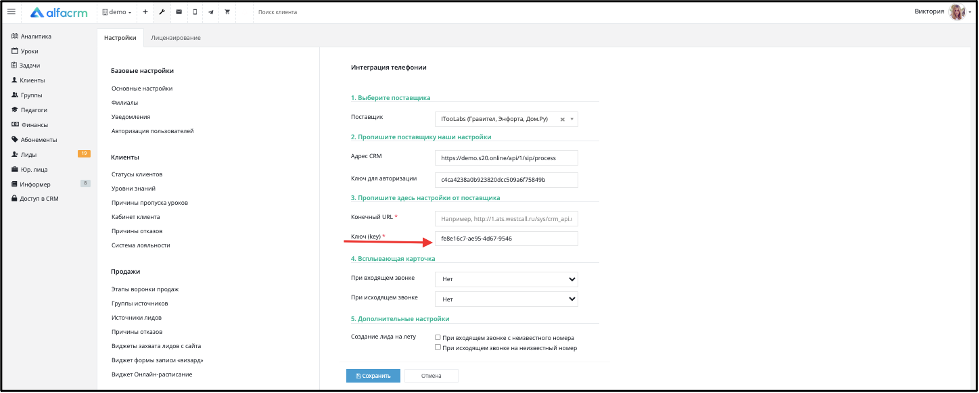Image resolution: width=979 pixels, height=393 pixels.
Task: Click the Сохранить button
Action: point(373,376)
